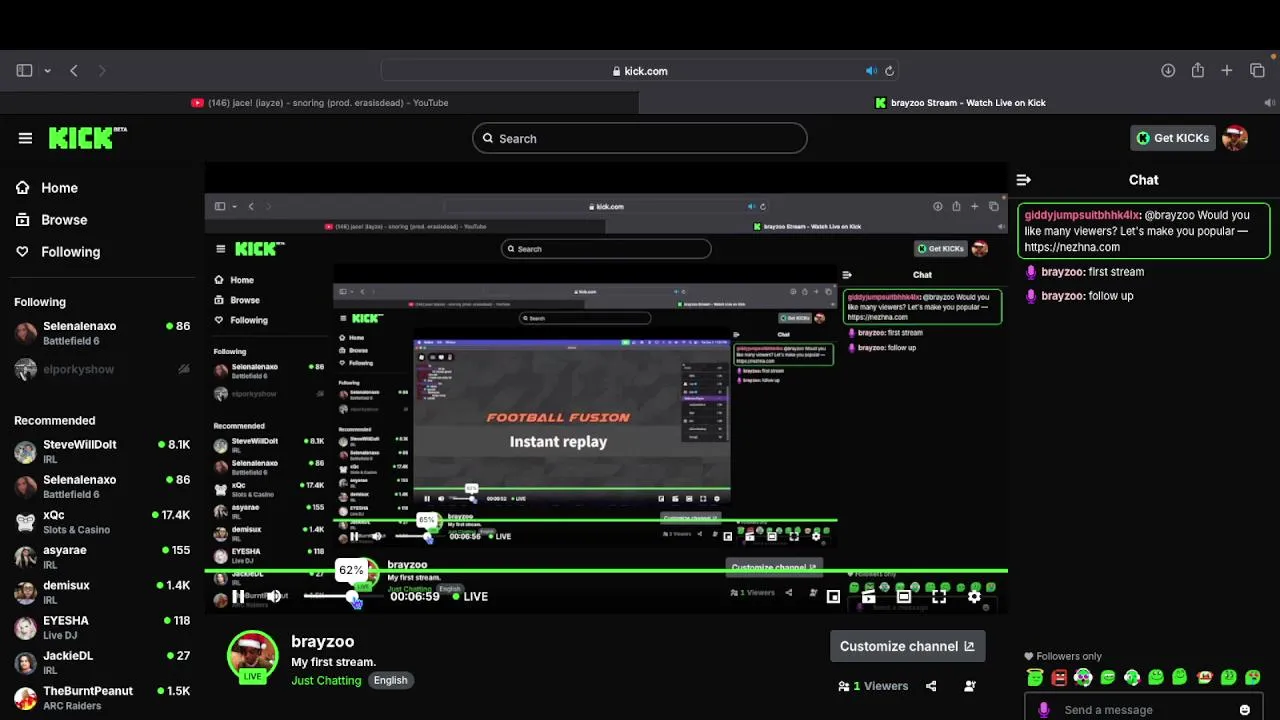Open recommended channel EYESHA
1280x720 pixels.
click(x=102, y=627)
